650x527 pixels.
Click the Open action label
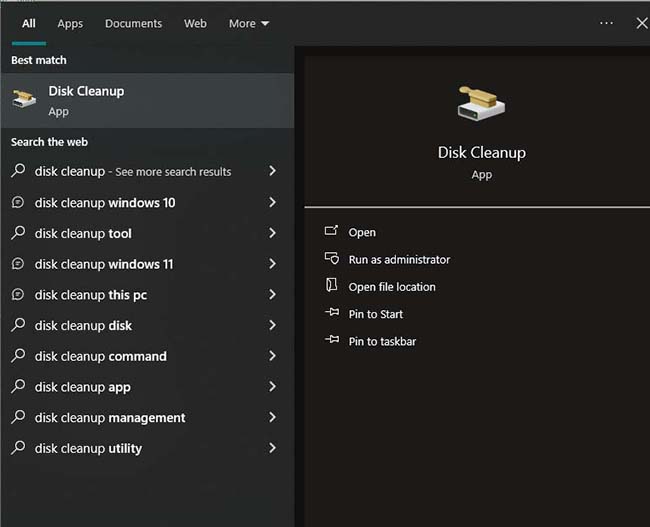(362, 232)
